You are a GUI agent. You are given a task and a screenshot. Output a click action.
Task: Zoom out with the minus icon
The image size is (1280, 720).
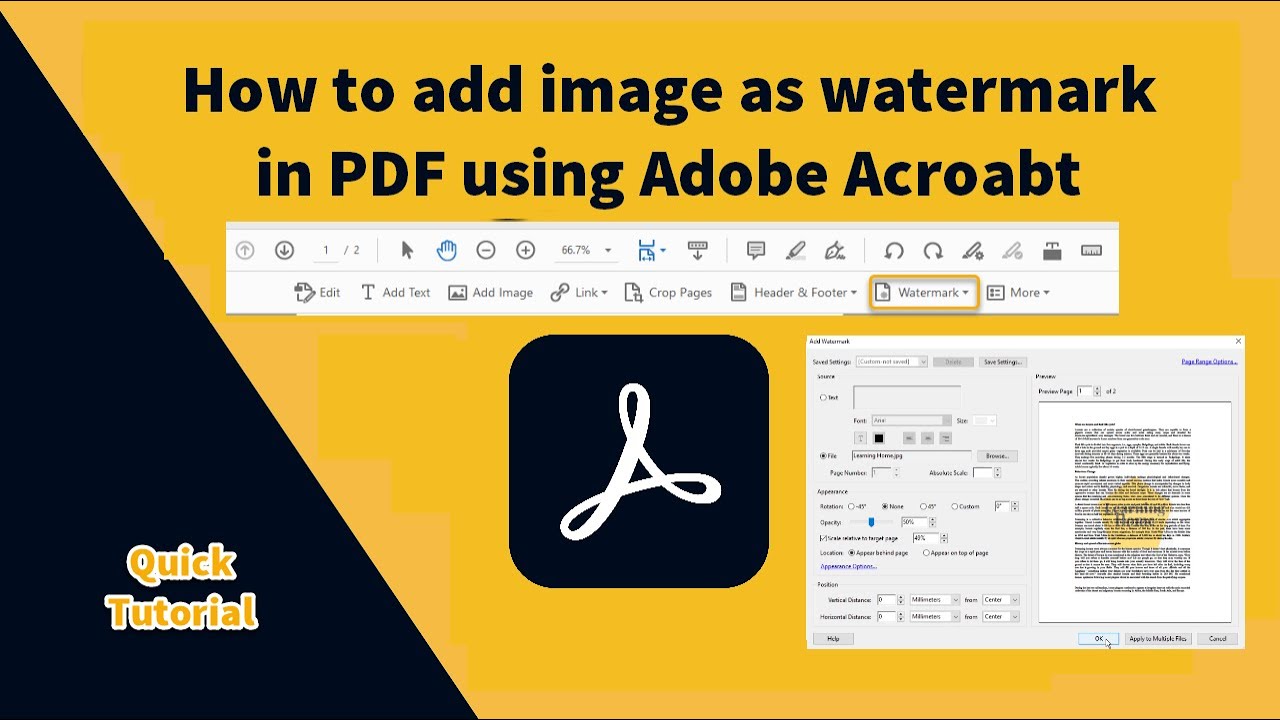486,250
